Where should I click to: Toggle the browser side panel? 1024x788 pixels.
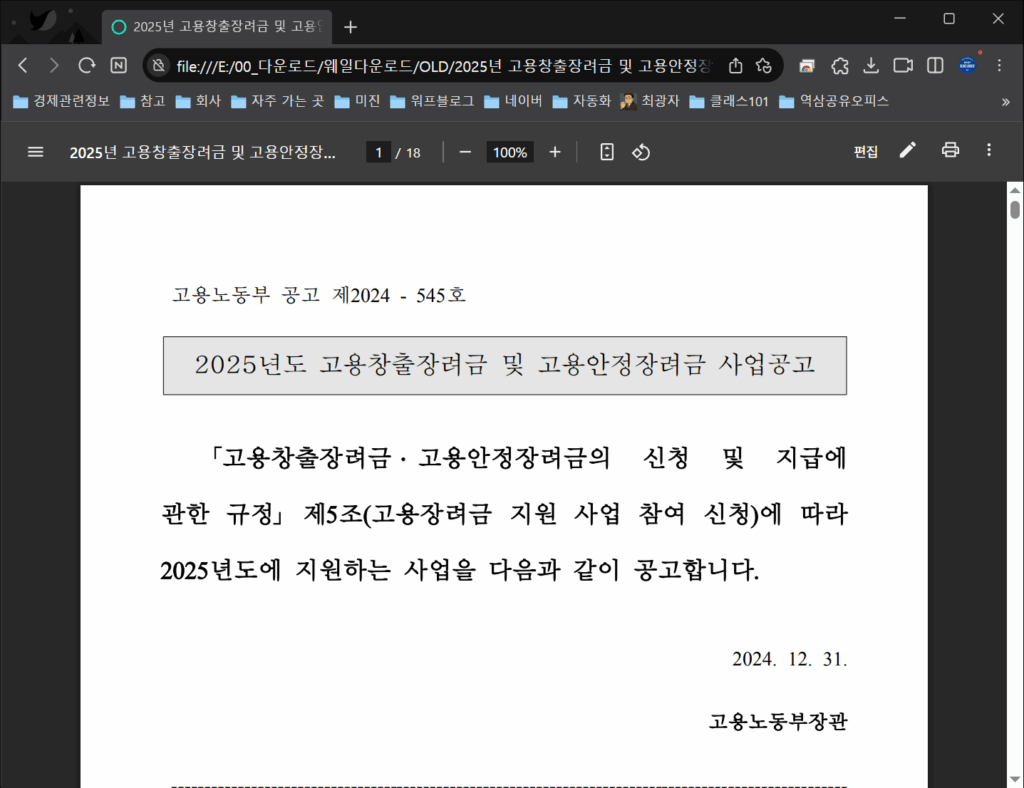(935, 65)
